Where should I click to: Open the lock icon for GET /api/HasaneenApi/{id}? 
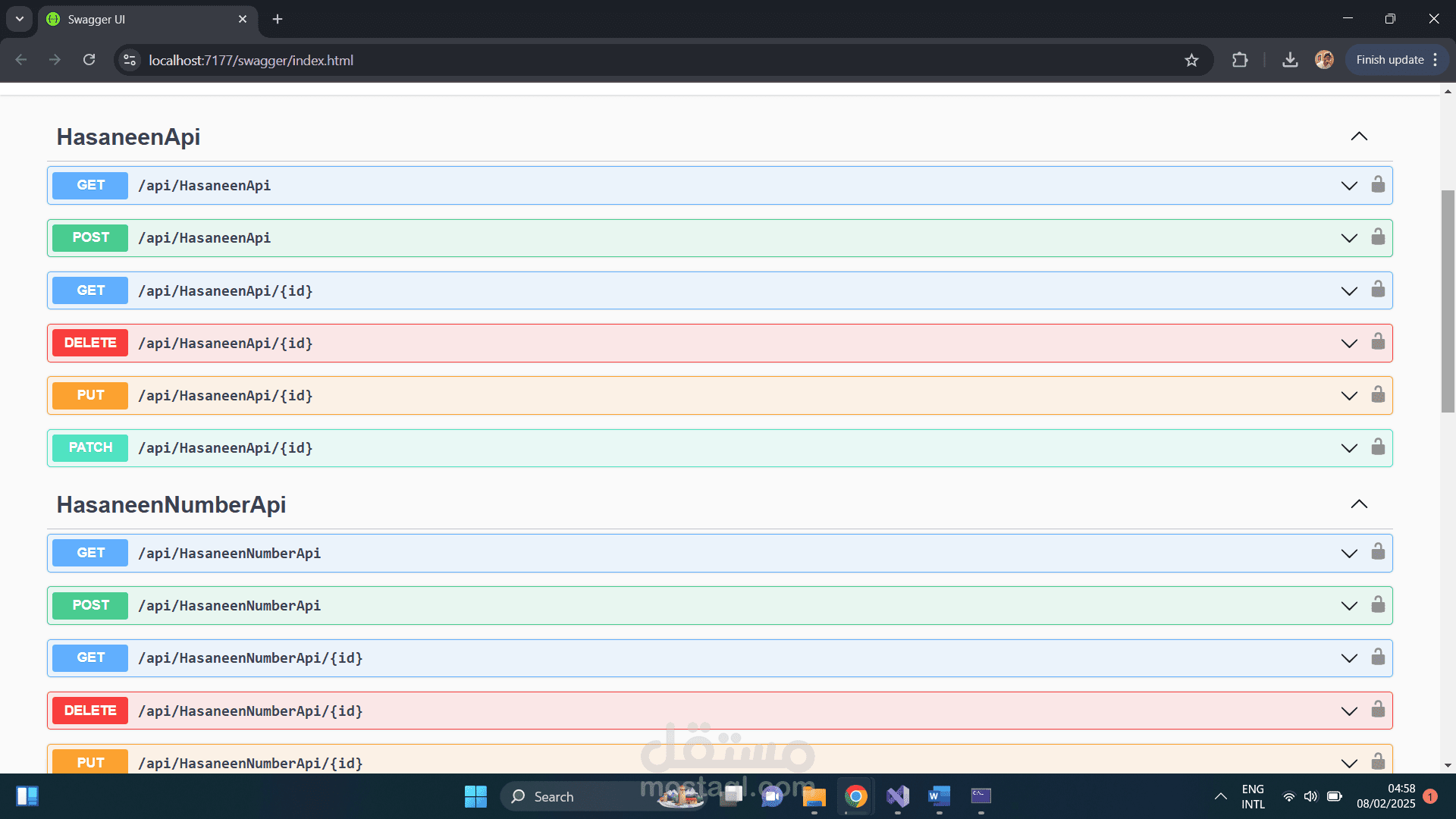pos(1378,289)
